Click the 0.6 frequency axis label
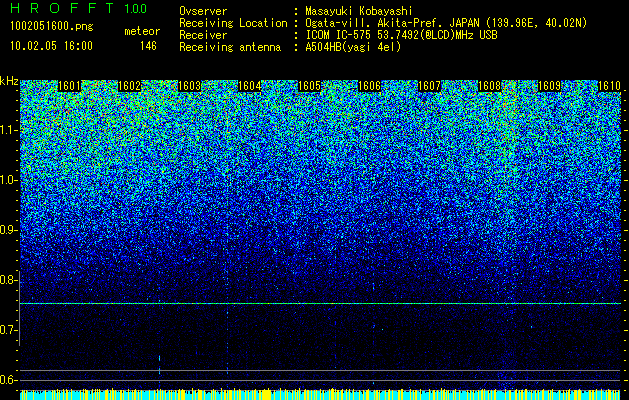 (7, 380)
